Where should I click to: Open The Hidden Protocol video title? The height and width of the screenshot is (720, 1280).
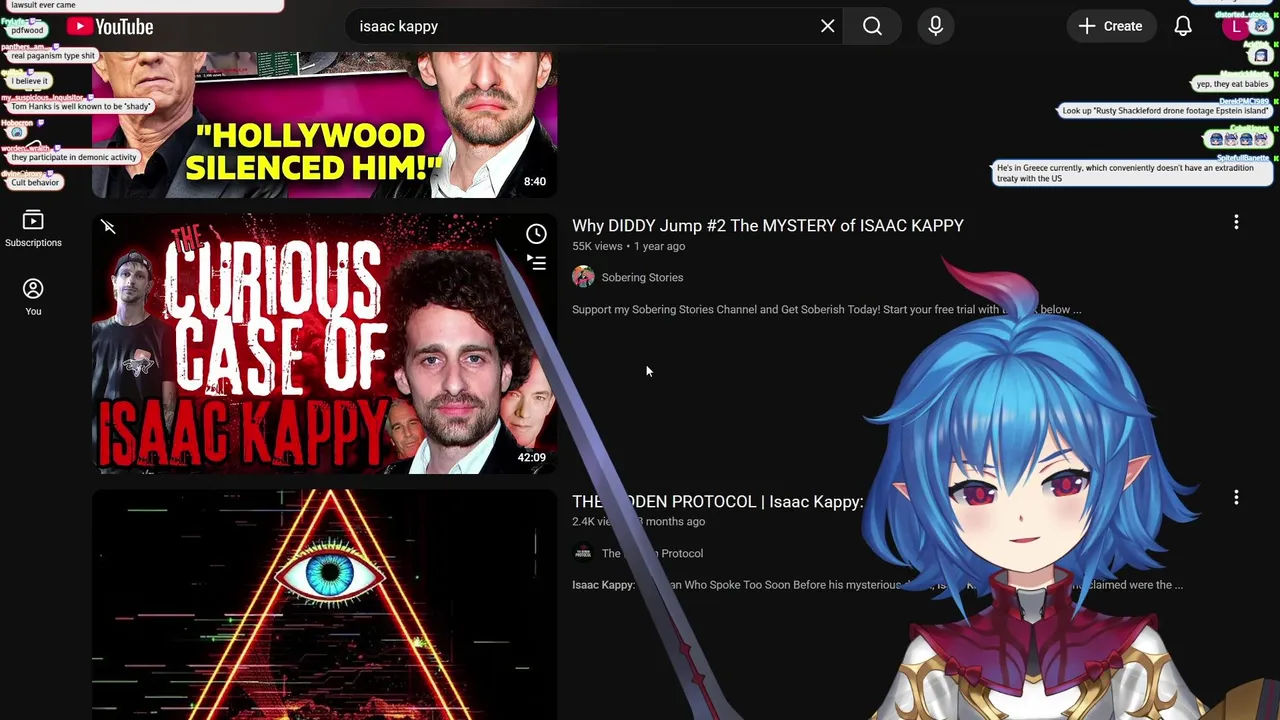pos(717,502)
